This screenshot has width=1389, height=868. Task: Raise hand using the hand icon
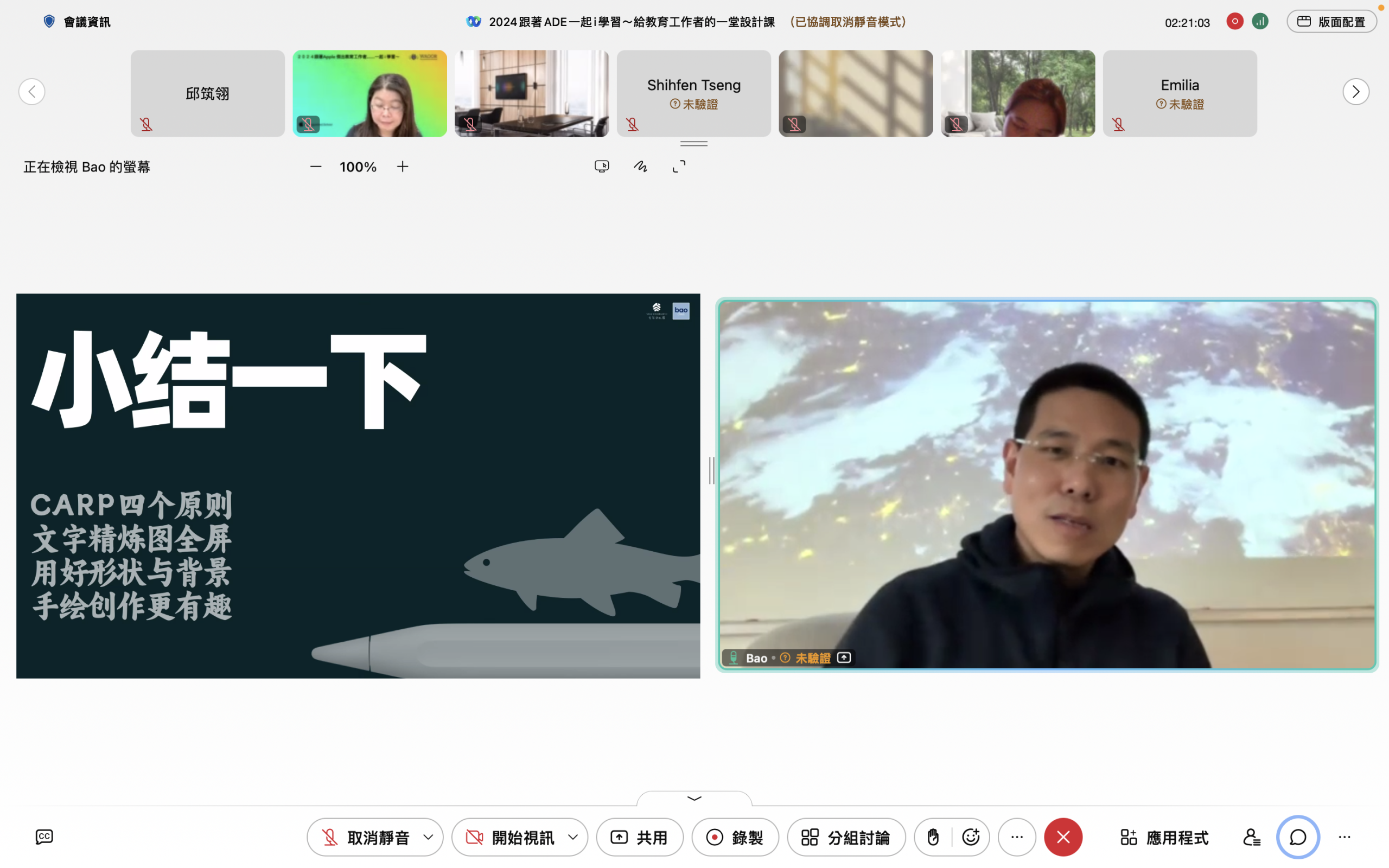click(x=933, y=837)
